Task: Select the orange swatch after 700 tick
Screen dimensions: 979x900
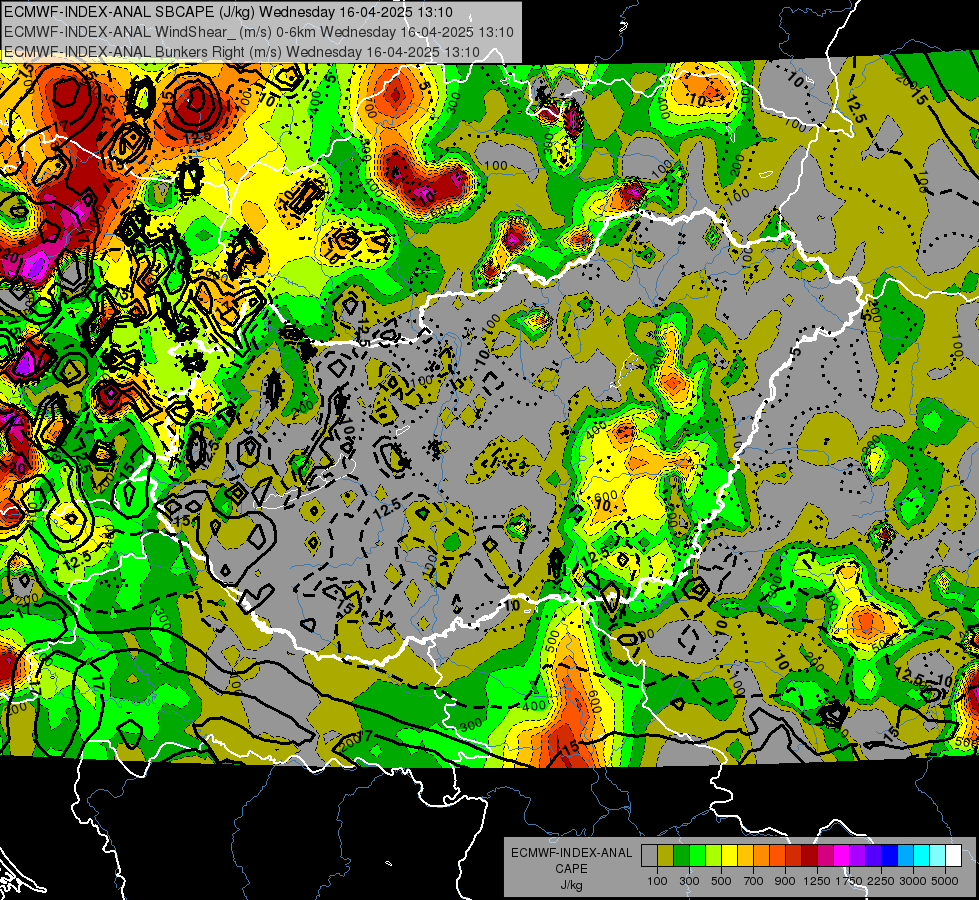Action: pyautogui.click(x=761, y=855)
